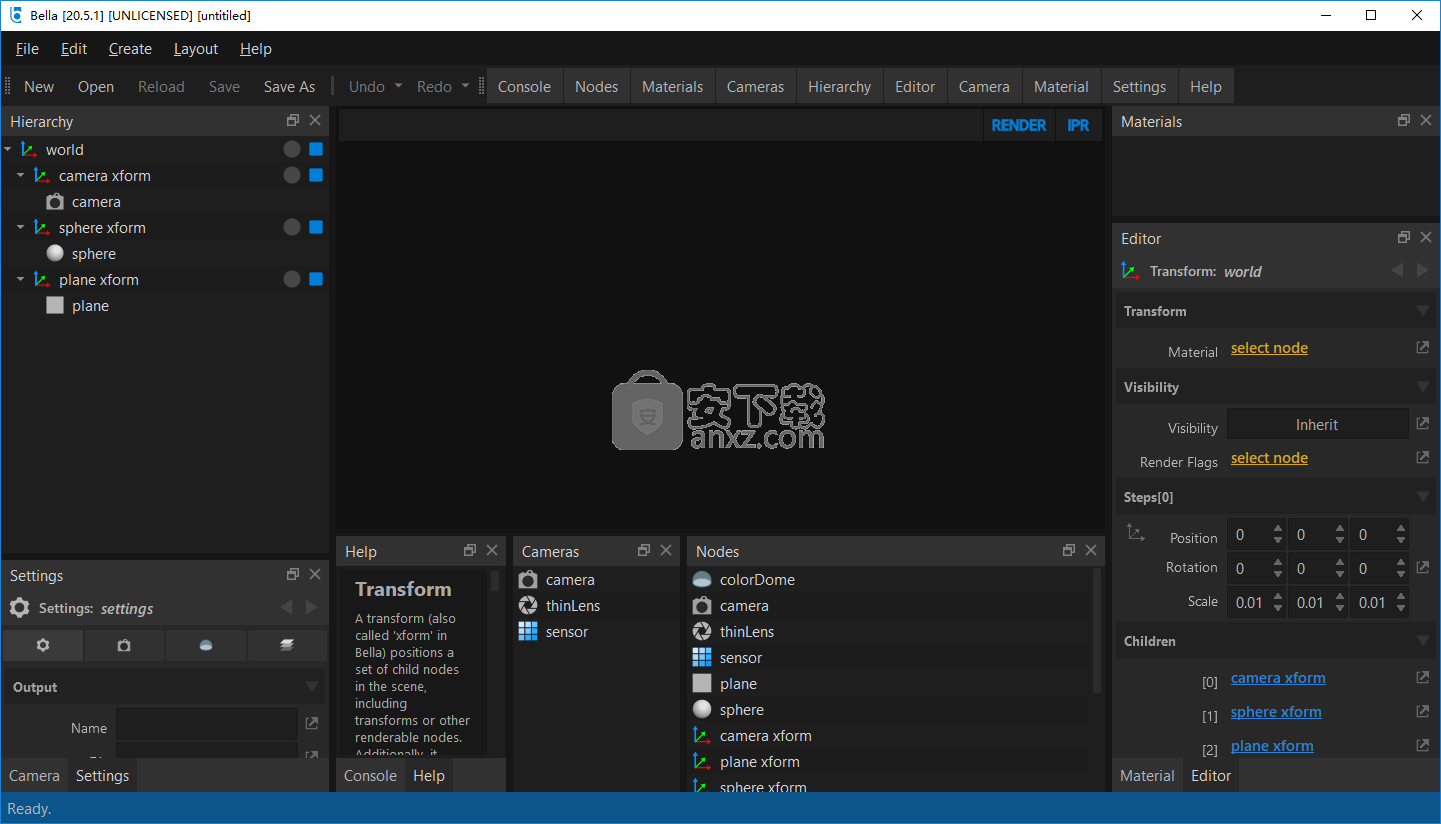The height and width of the screenshot is (824, 1441).
Task: Toggle world blue visibility square
Action: coord(316,149)
